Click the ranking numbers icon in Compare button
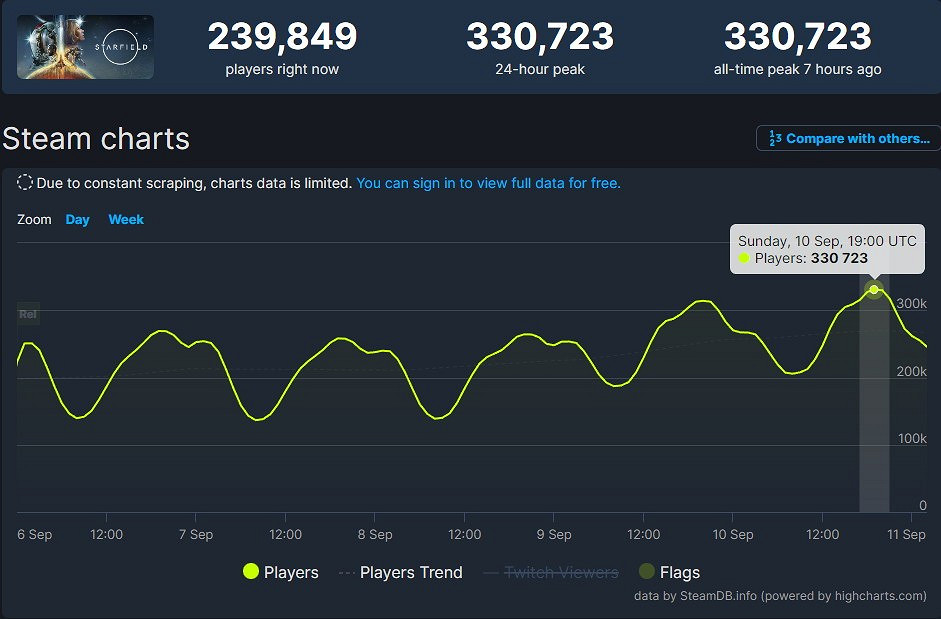Viewport: 941px width, 619px height. point(774,139)
